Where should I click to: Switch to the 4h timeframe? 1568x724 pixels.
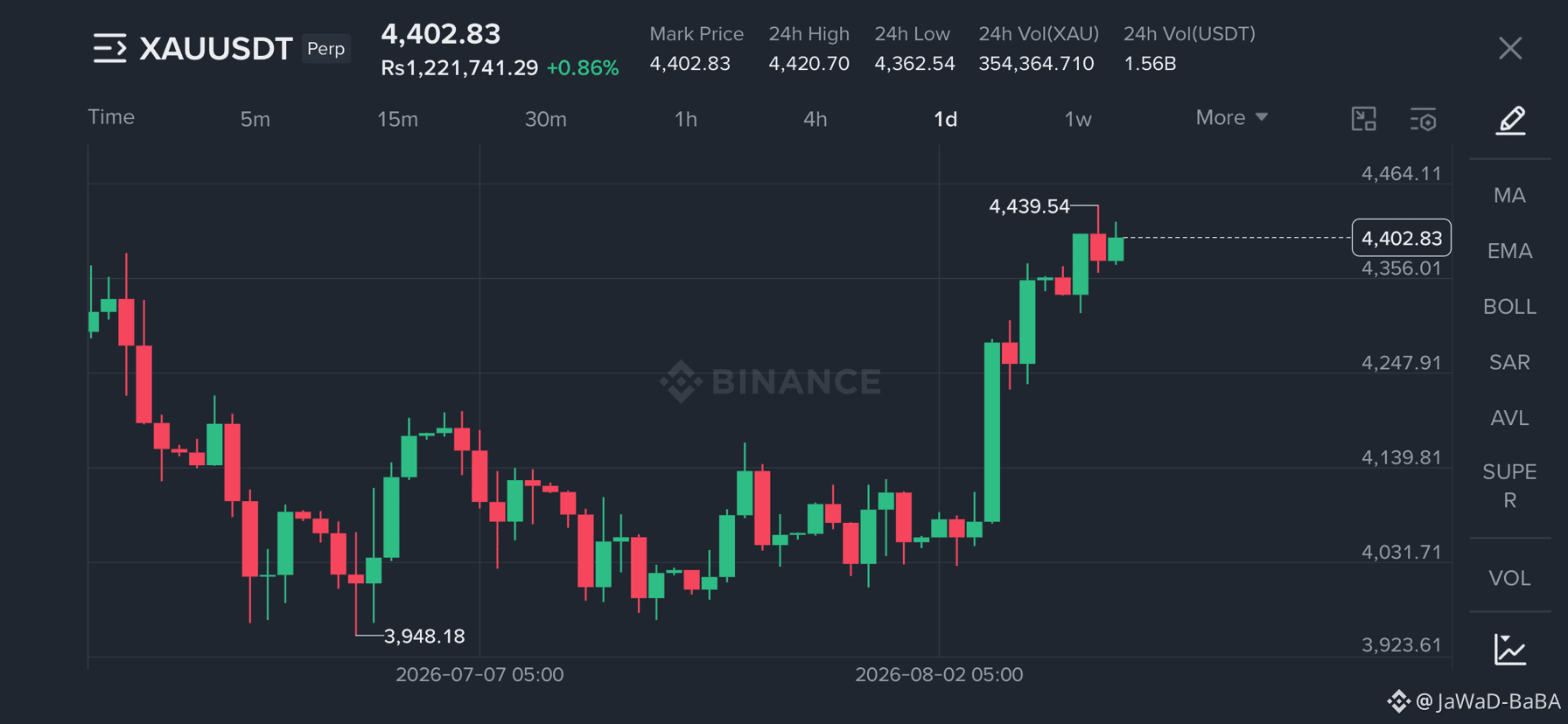[x=815, y=119]
